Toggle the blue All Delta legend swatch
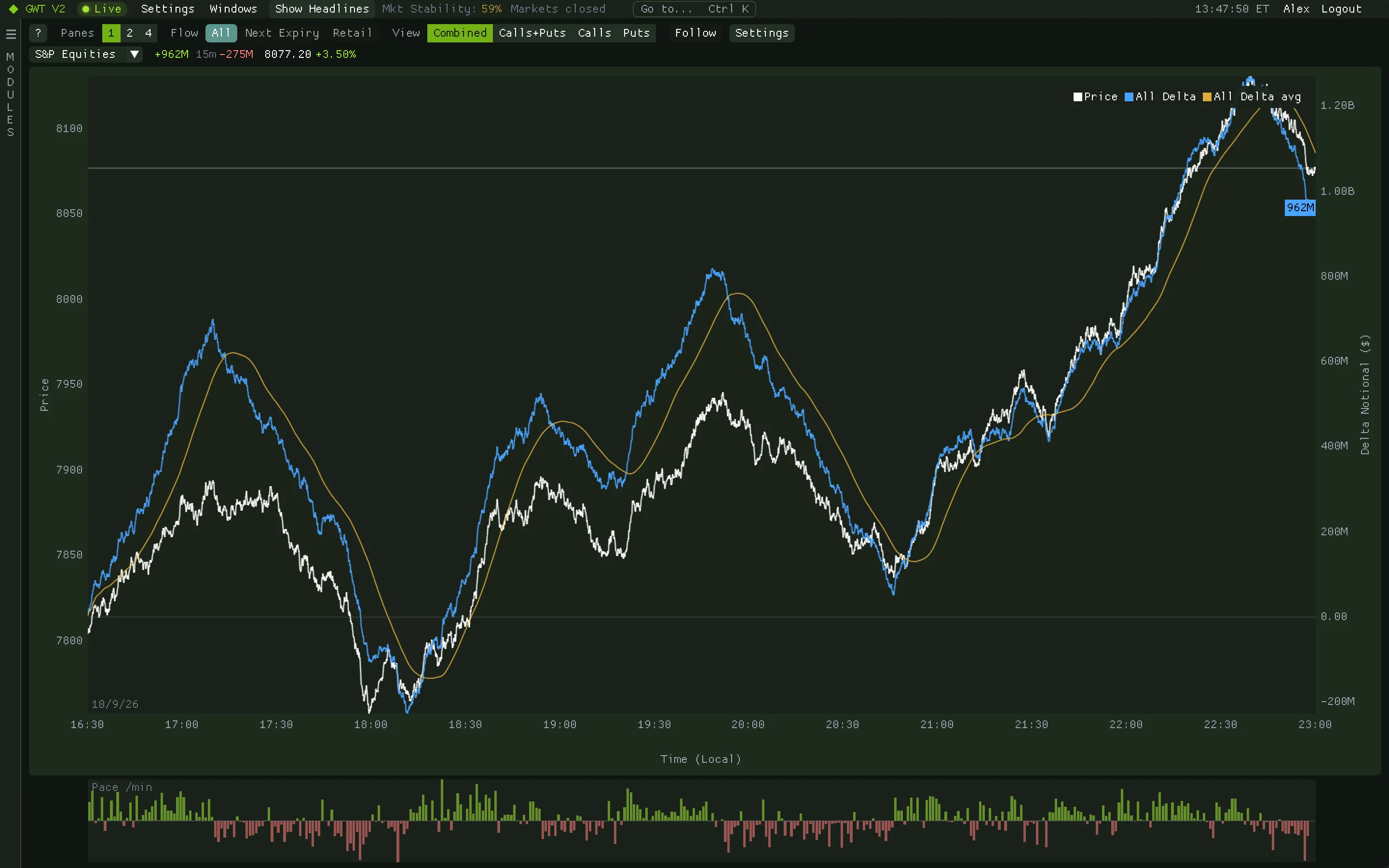This screenshot has width=1389, height=868. tap(1129, 97)
